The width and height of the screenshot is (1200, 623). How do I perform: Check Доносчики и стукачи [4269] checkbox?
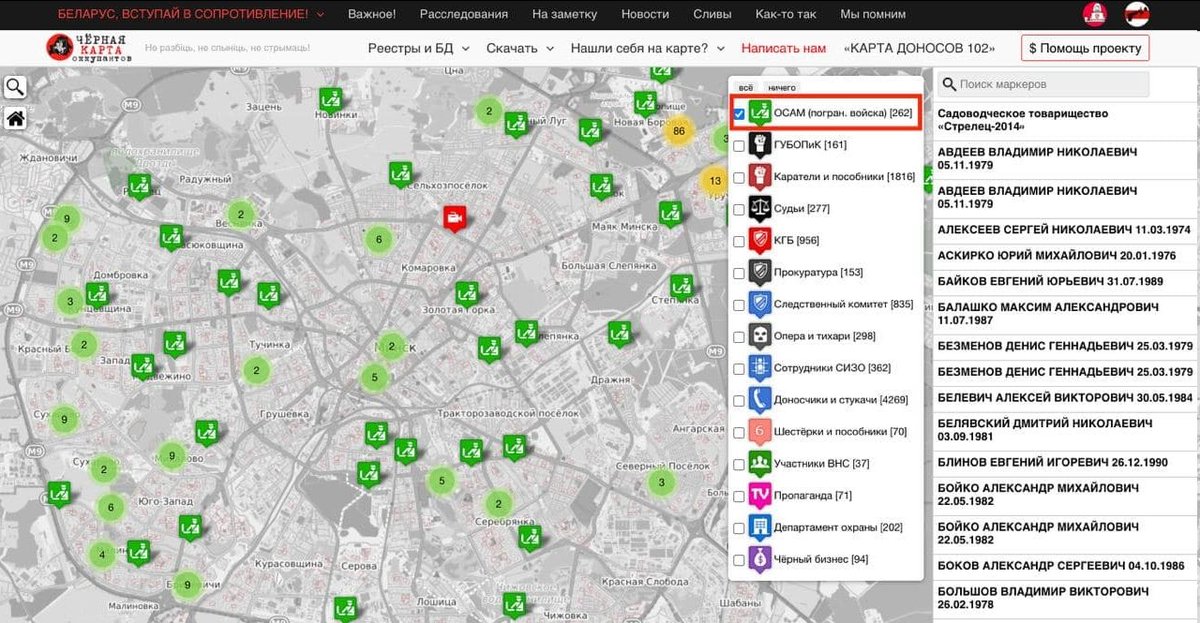pos(739,401)
